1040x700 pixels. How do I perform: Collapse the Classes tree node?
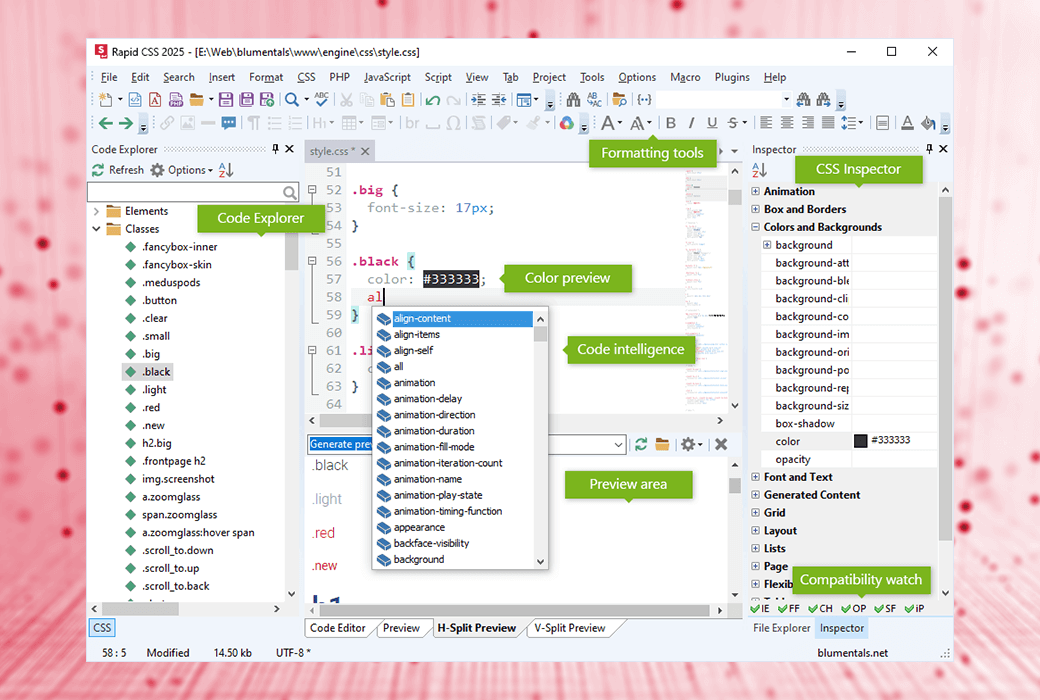97,229
